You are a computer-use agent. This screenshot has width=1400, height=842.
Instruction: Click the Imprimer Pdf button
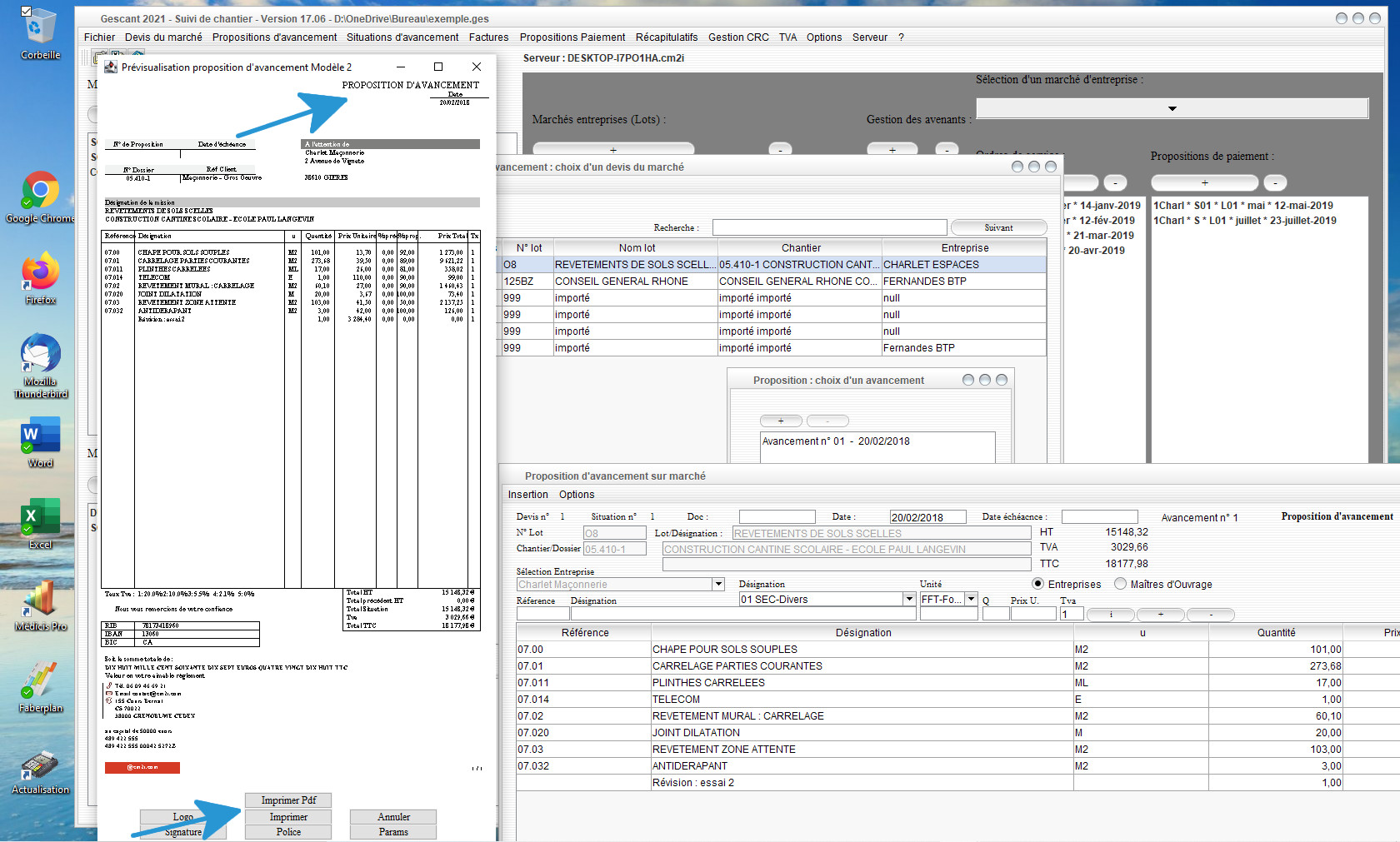pos(288,800)
